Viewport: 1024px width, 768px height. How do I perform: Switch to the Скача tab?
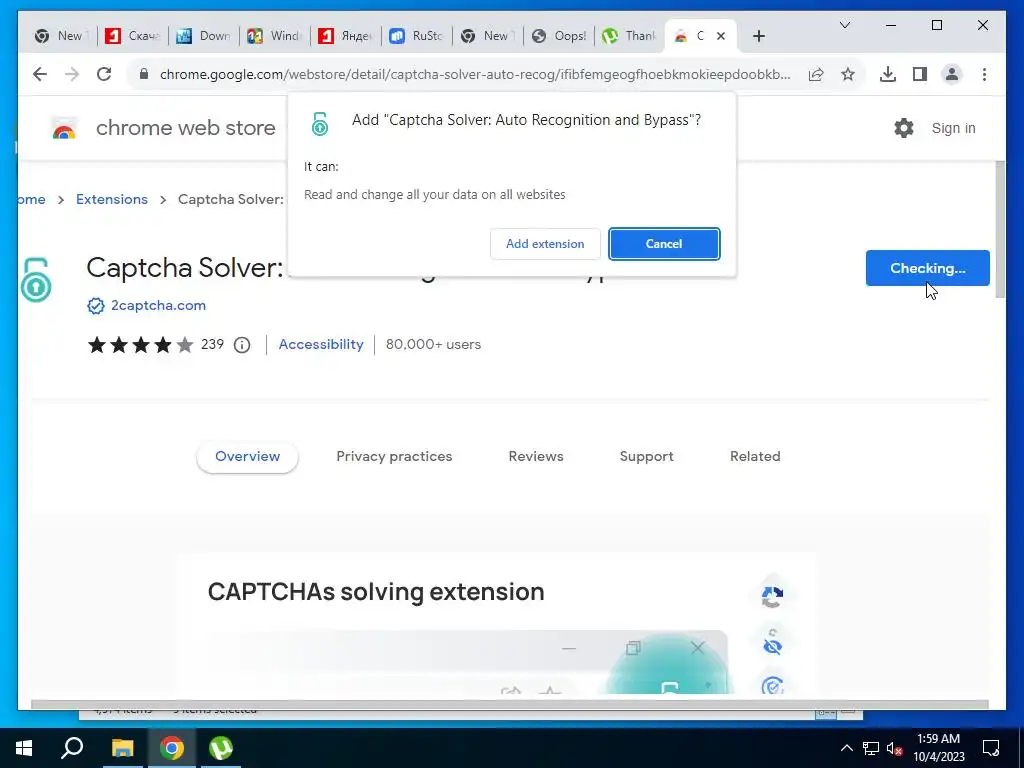pyautogui.click(x=133, y=36)
